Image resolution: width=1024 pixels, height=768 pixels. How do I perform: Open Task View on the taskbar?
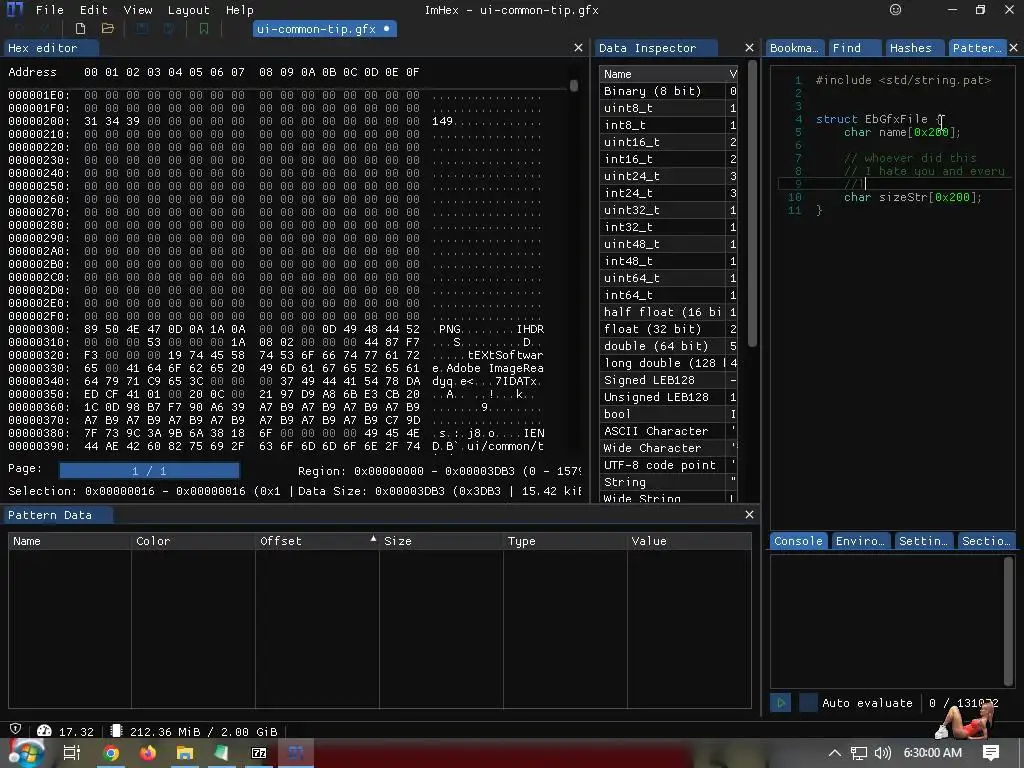pos(71,753)
